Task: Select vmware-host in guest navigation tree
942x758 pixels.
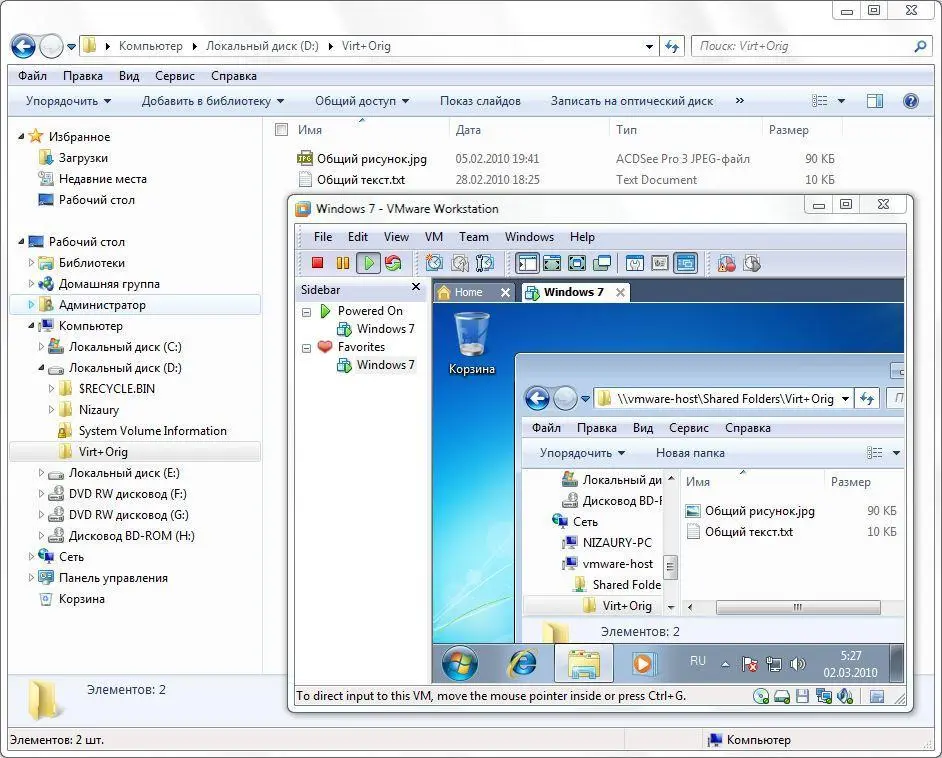Action: (x=617, y=564)
